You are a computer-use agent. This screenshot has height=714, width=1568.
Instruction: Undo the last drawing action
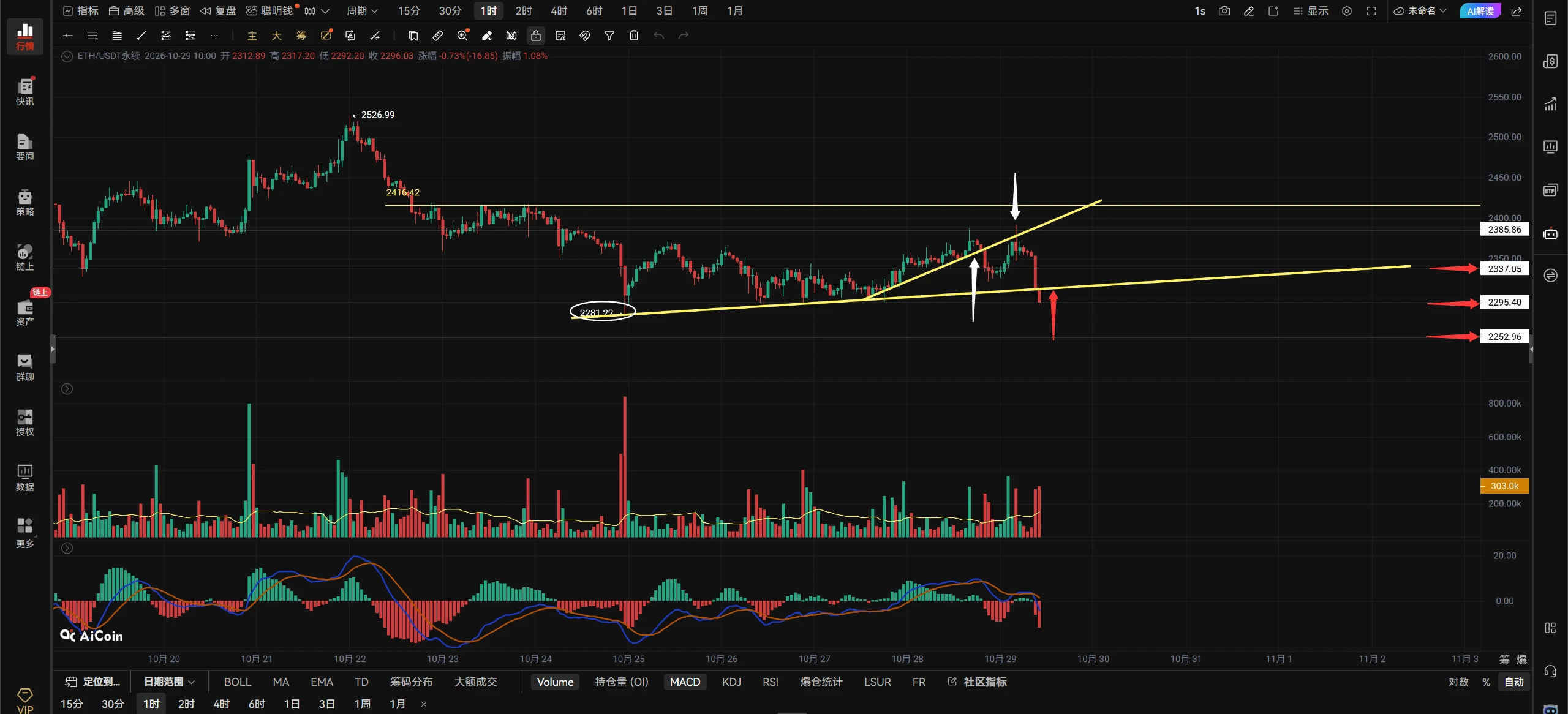click(659, 36)
